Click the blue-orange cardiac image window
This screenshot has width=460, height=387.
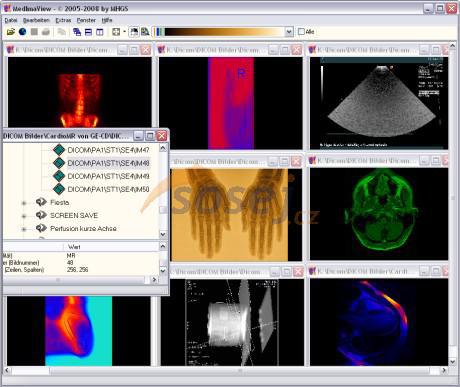pyautogui.click(x=379, y=322)
